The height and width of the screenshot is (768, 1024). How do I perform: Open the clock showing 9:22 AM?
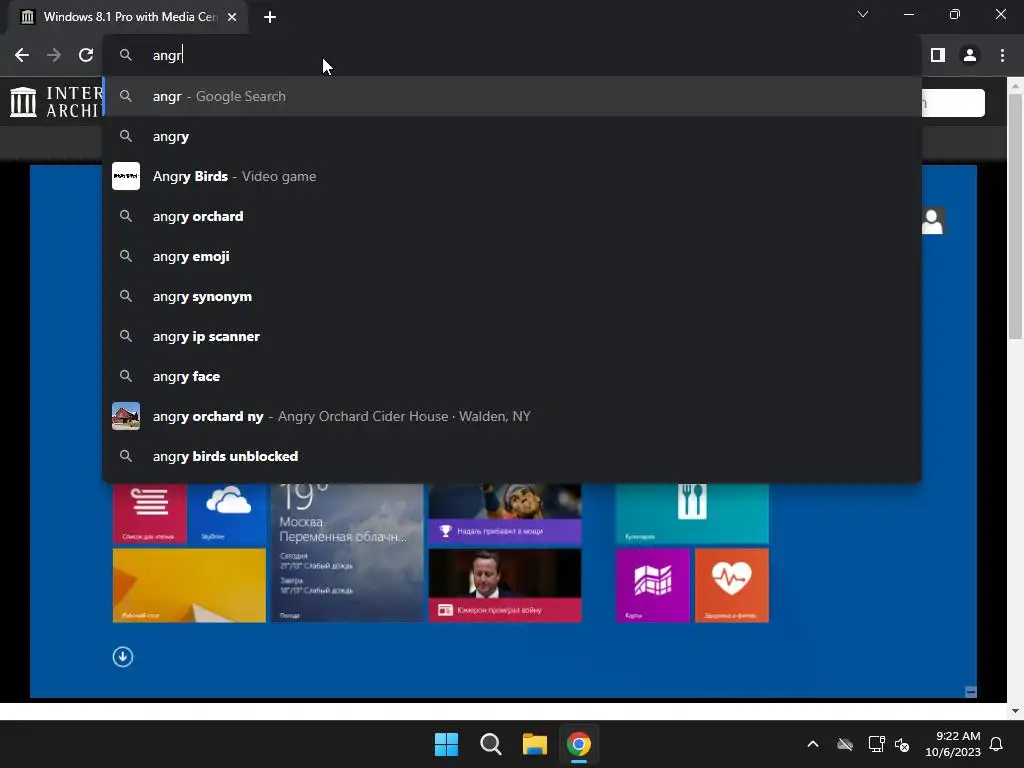953,744
